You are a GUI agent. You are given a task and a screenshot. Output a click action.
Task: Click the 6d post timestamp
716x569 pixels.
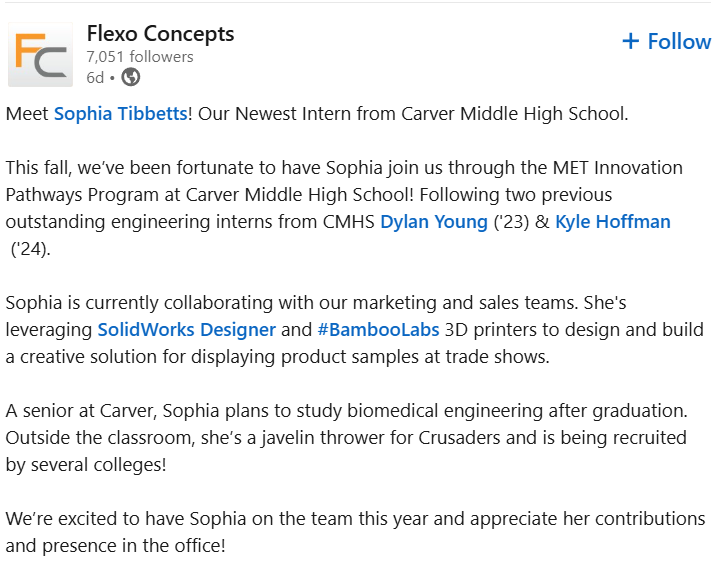pos(95,77)
